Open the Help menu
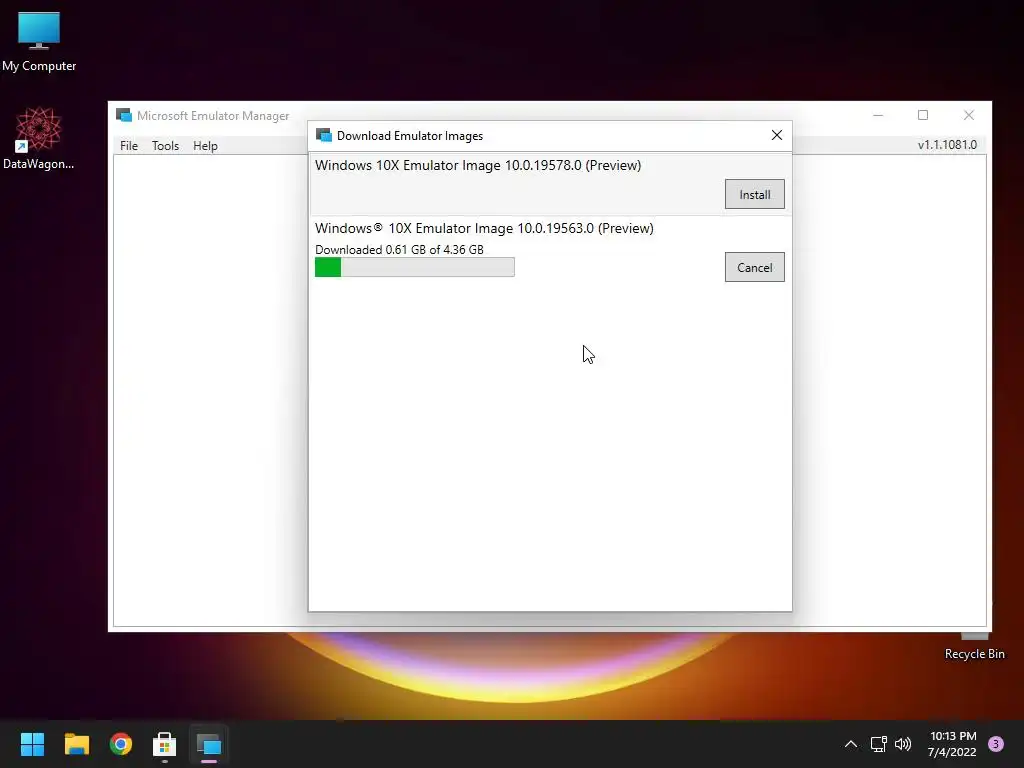Image resolution: width=1024 pixels, height=768 pixels. [x=205, y=146]
